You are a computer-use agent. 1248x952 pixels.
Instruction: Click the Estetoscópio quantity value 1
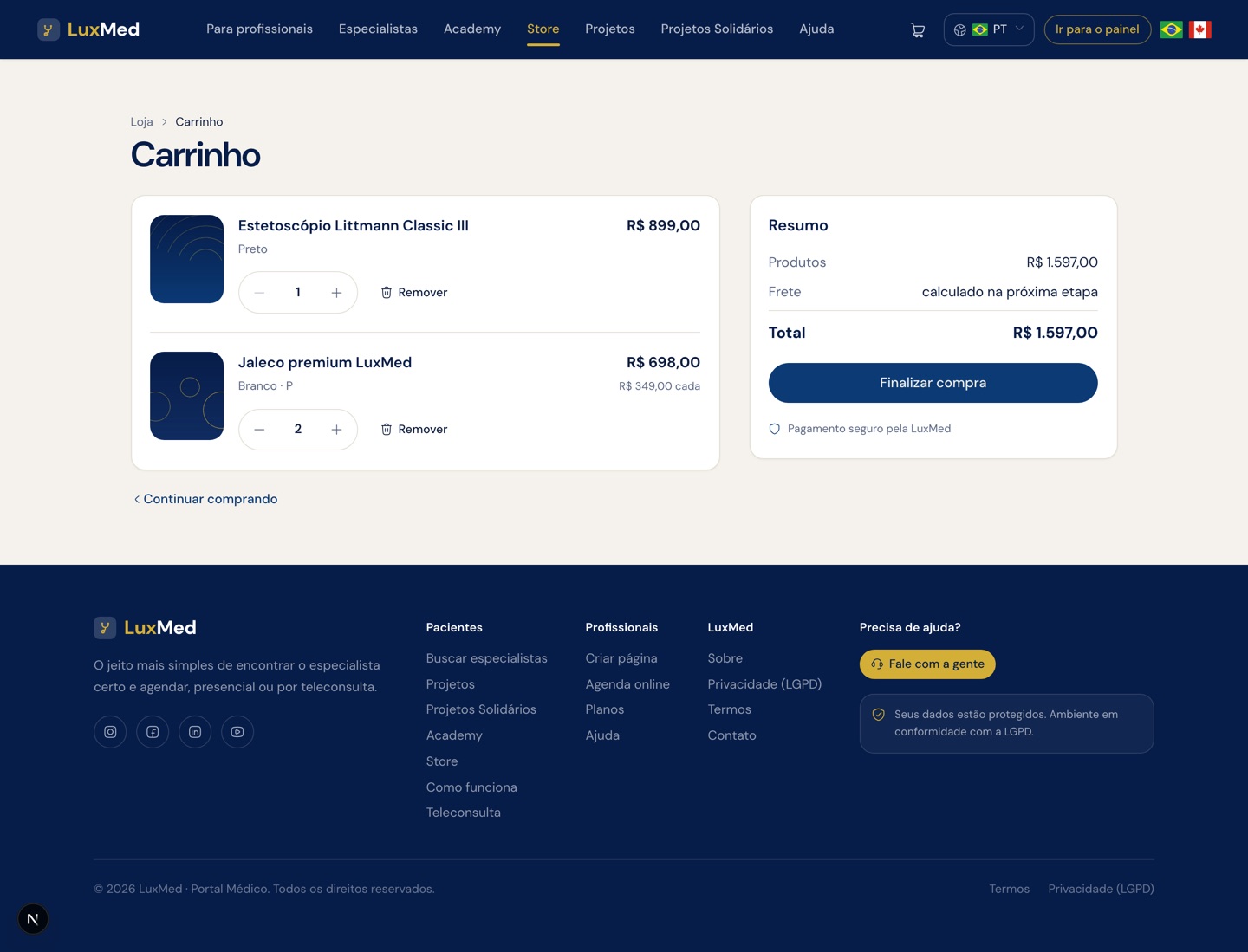tap(298, 293)
